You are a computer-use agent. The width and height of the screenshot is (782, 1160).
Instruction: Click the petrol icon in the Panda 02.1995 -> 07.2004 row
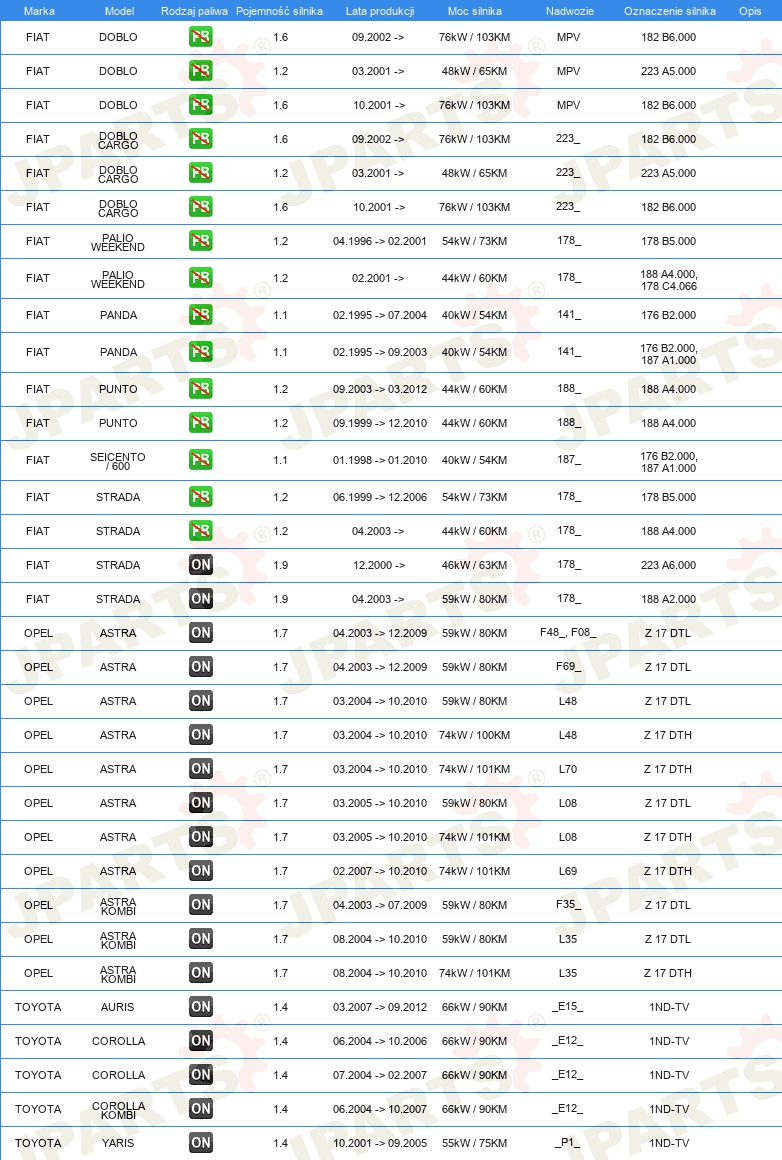click(x=200, y=315)
